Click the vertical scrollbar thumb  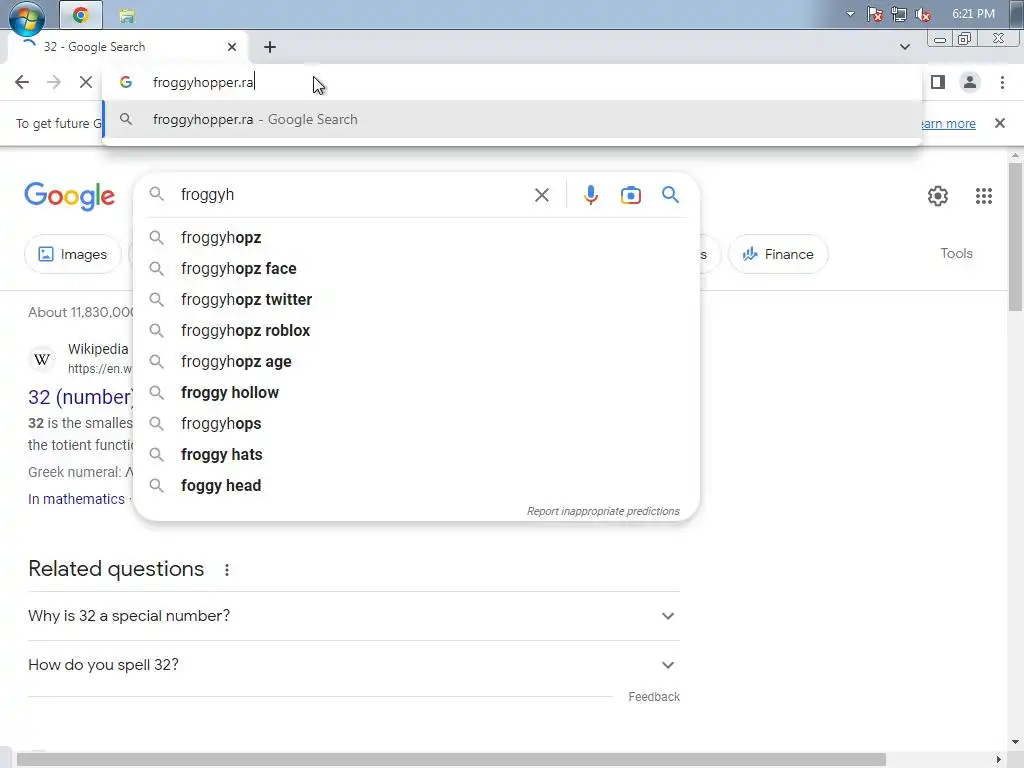[x=1015, y=236]
